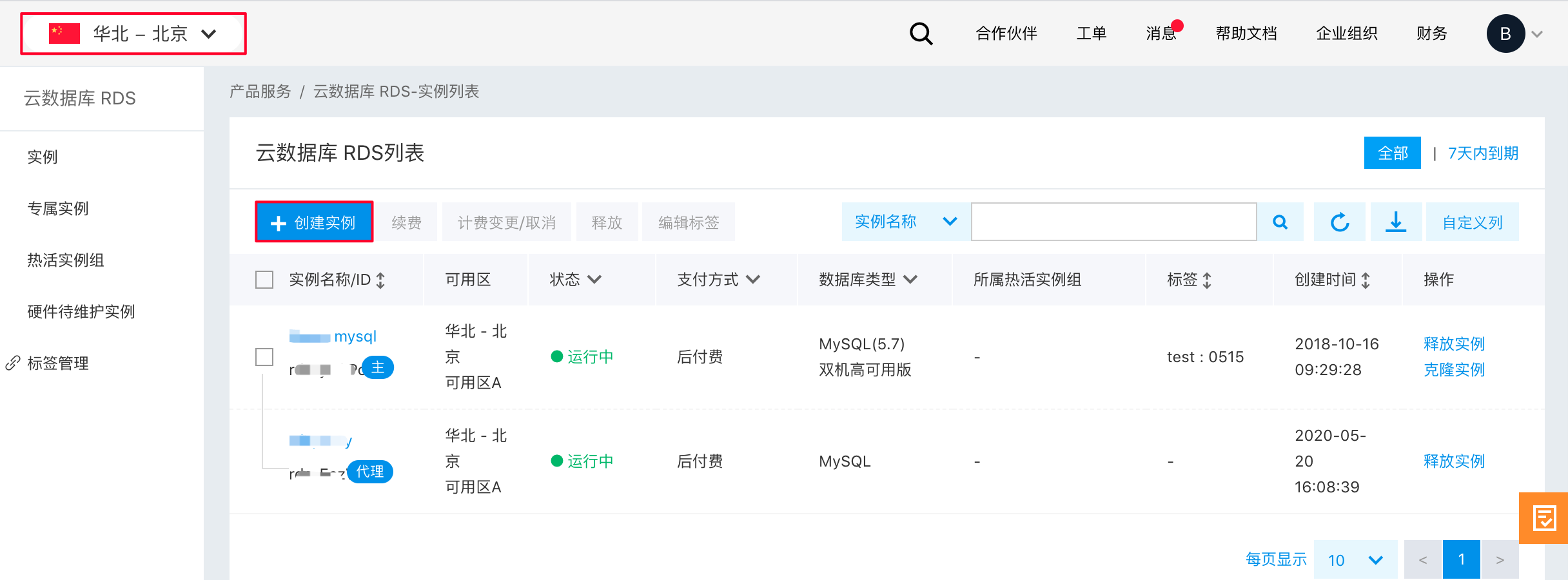This screenshot has width=1568, height=580.
Task: Click the 计费变更/取消 button
Action: click(507, 222)
